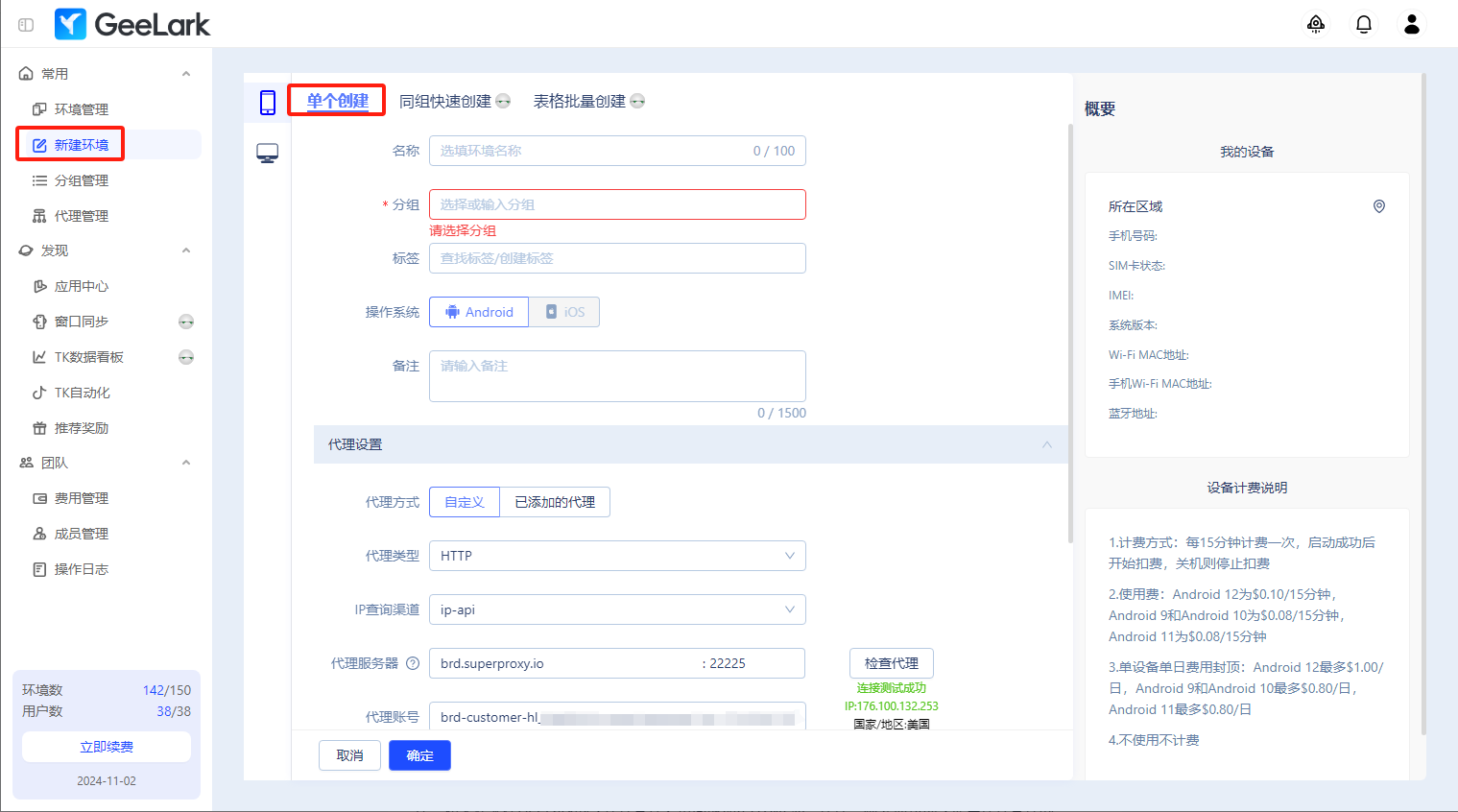Viewport: 1458px width, 812px height.
Task: Open 分组管理 in the sidebar
Action: click(82, 180)
